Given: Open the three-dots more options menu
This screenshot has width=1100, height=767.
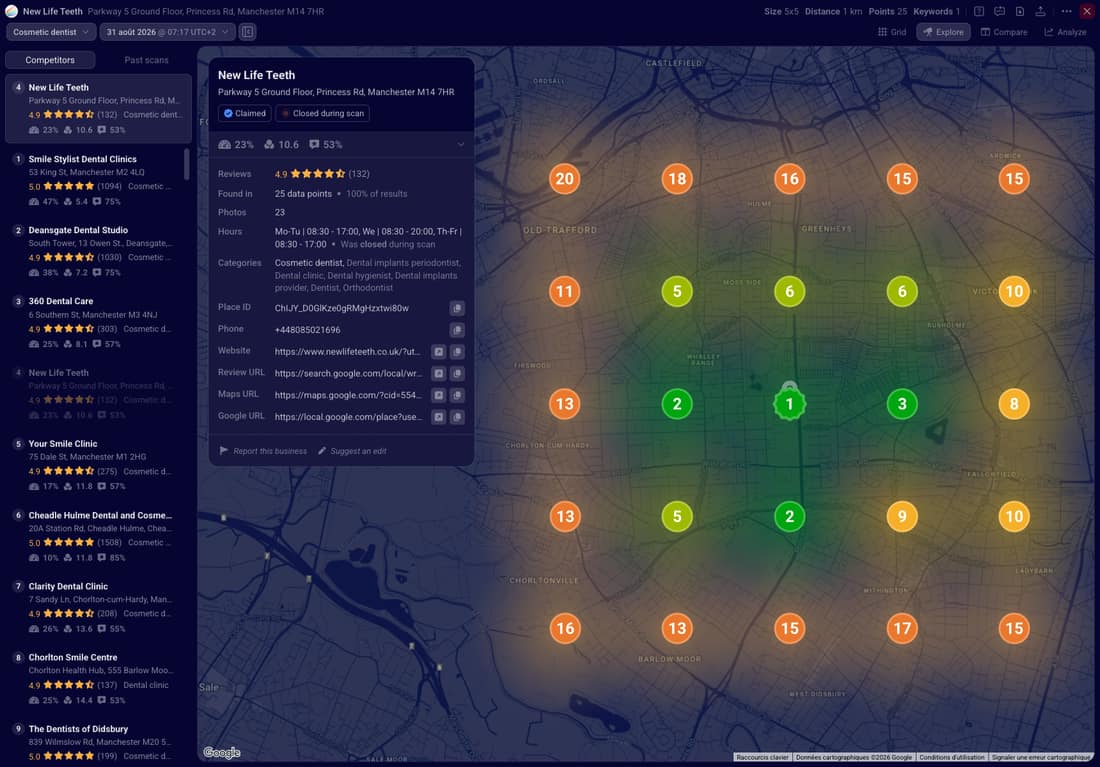Looking at the screenshot, I should point(1066,11).
